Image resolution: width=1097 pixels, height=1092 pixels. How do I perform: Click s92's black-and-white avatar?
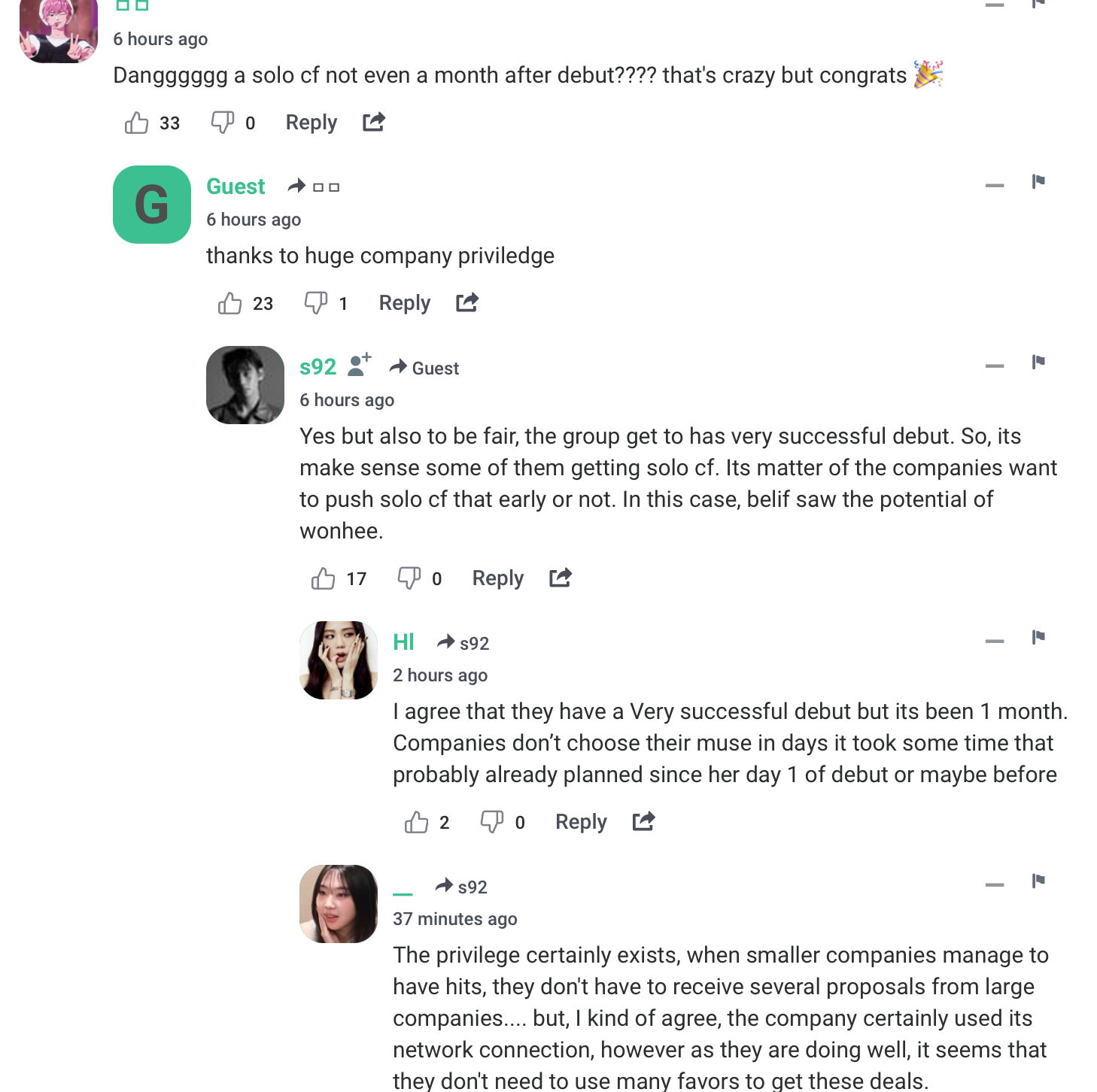point(245,385)
